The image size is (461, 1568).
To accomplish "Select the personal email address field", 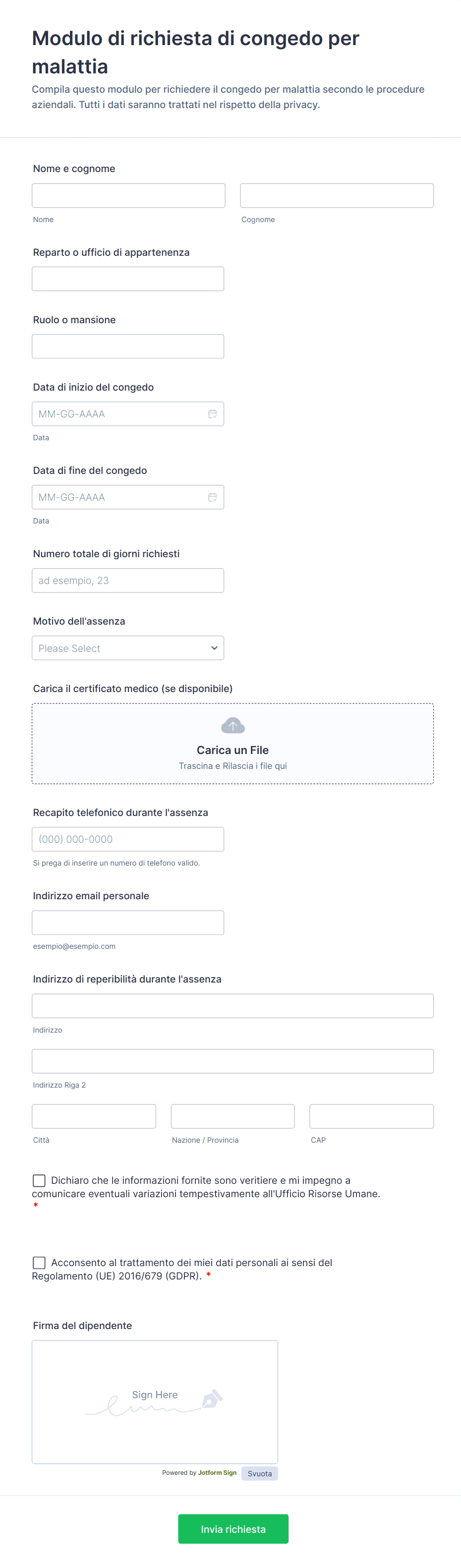I will pos(128,922).
